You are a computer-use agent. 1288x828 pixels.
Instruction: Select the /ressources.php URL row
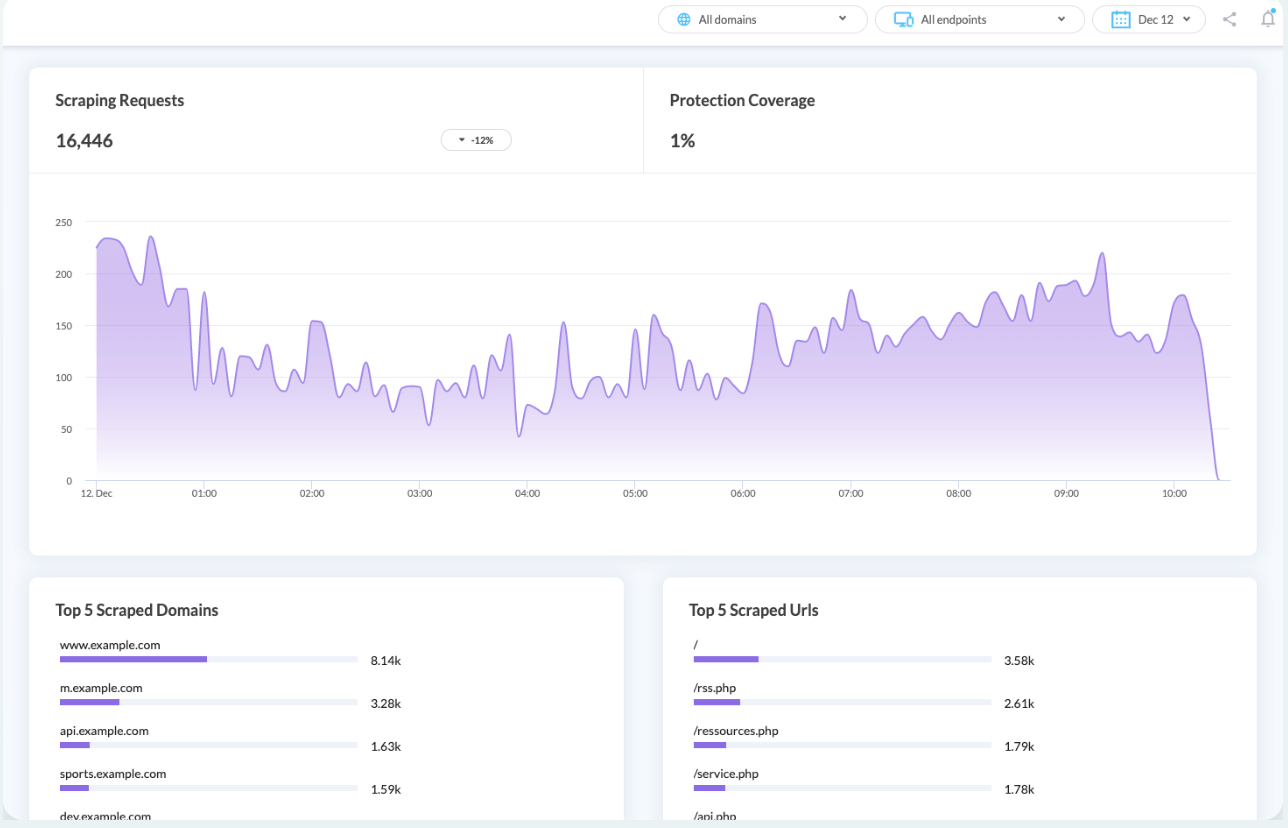pos(736,731)
